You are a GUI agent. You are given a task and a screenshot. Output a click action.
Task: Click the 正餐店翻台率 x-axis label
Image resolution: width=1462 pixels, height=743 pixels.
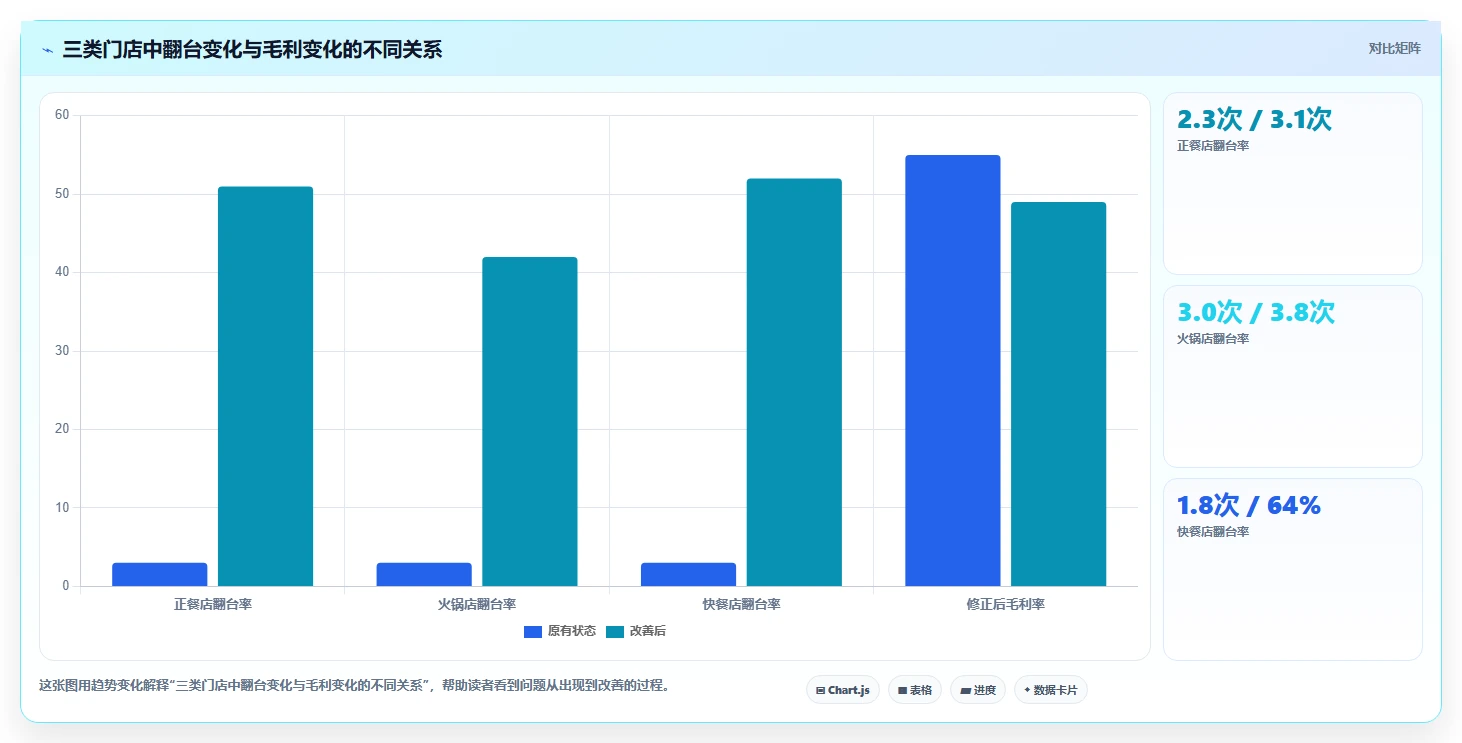coord(212,604)
